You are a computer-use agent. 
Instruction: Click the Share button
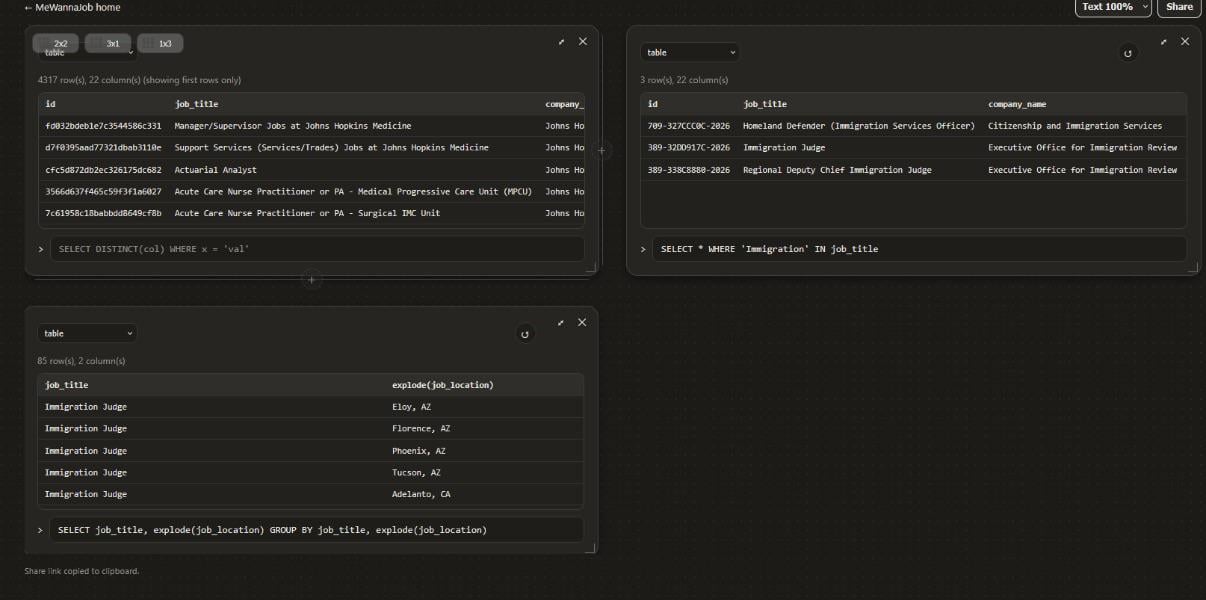[1179, 7]
